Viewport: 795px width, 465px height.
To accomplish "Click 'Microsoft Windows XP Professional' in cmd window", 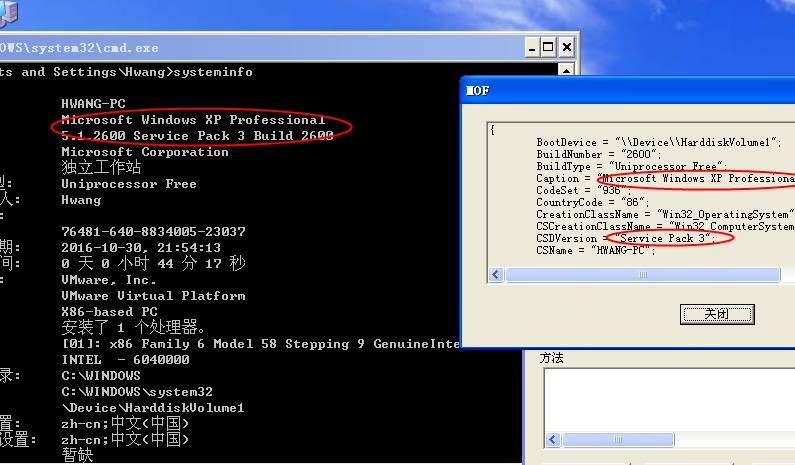I will pos(193,120).
